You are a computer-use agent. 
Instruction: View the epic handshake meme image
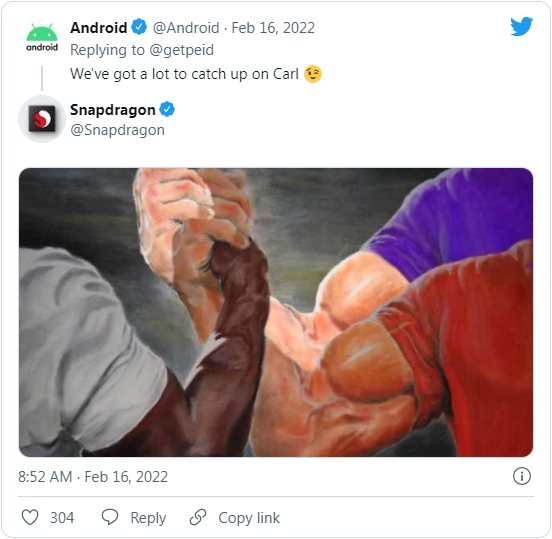[276, 312]
